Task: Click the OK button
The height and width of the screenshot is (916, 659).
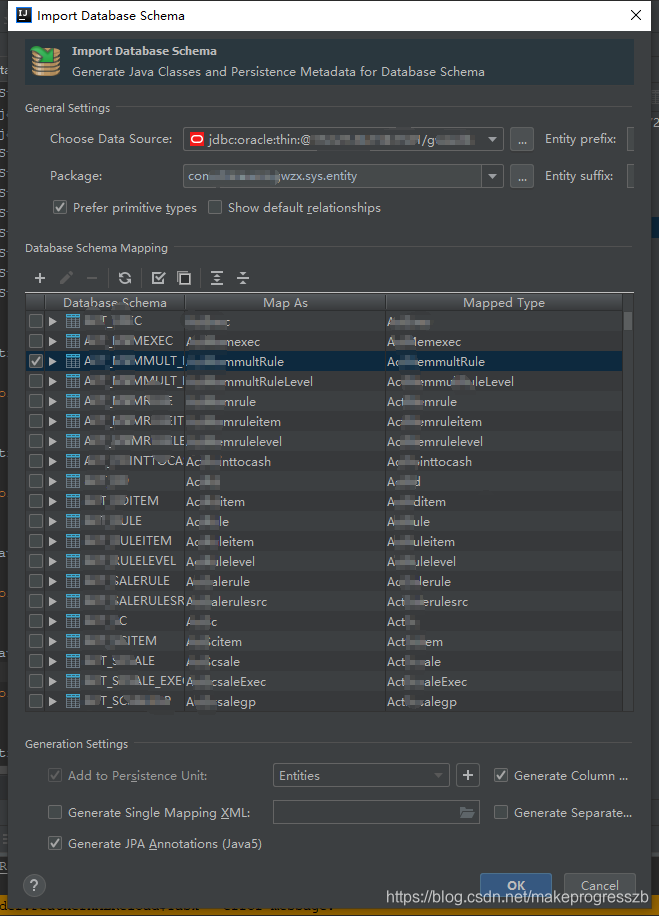Action: (516, 886)
